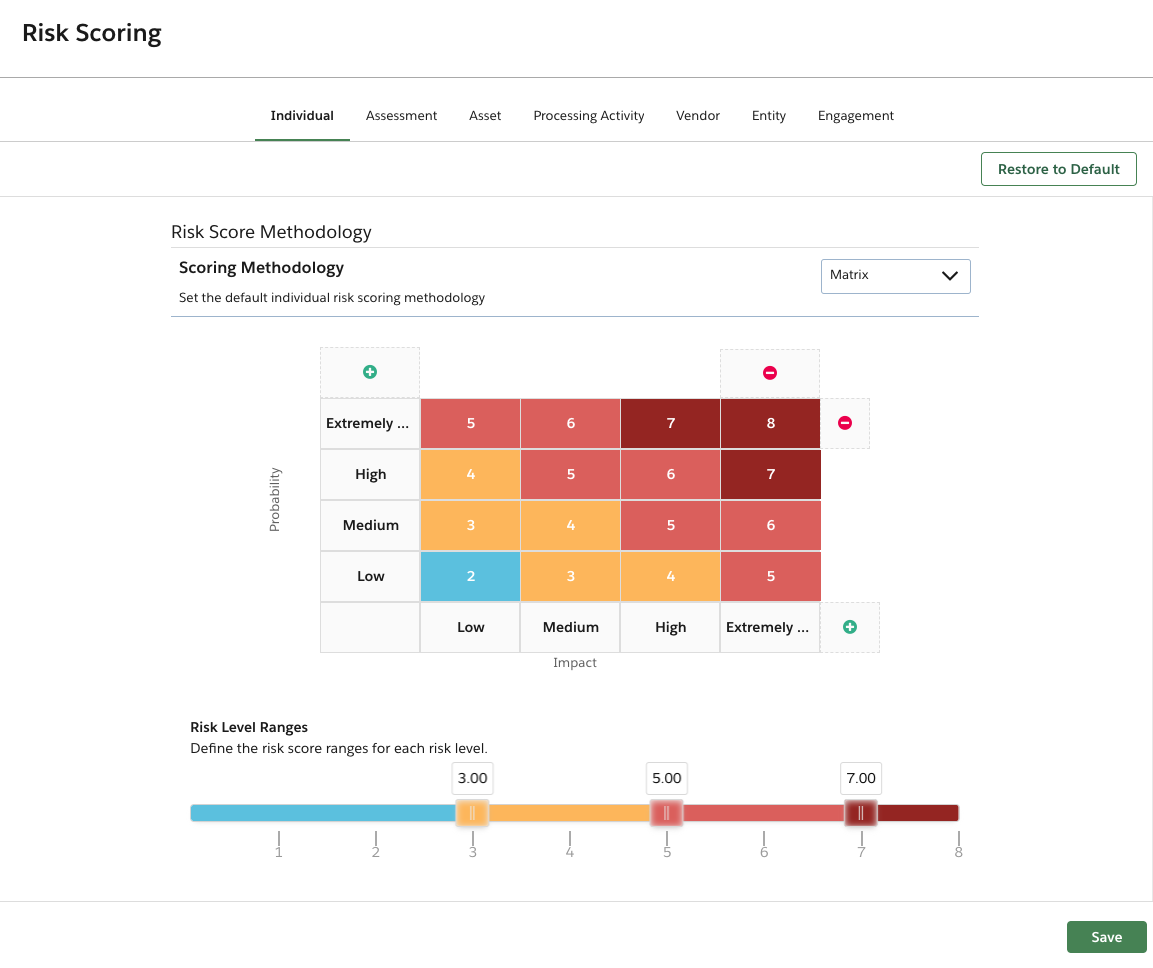Switch to the Assessment tab
Viewport: 1153px width, 968px height.
pos(401,115)
